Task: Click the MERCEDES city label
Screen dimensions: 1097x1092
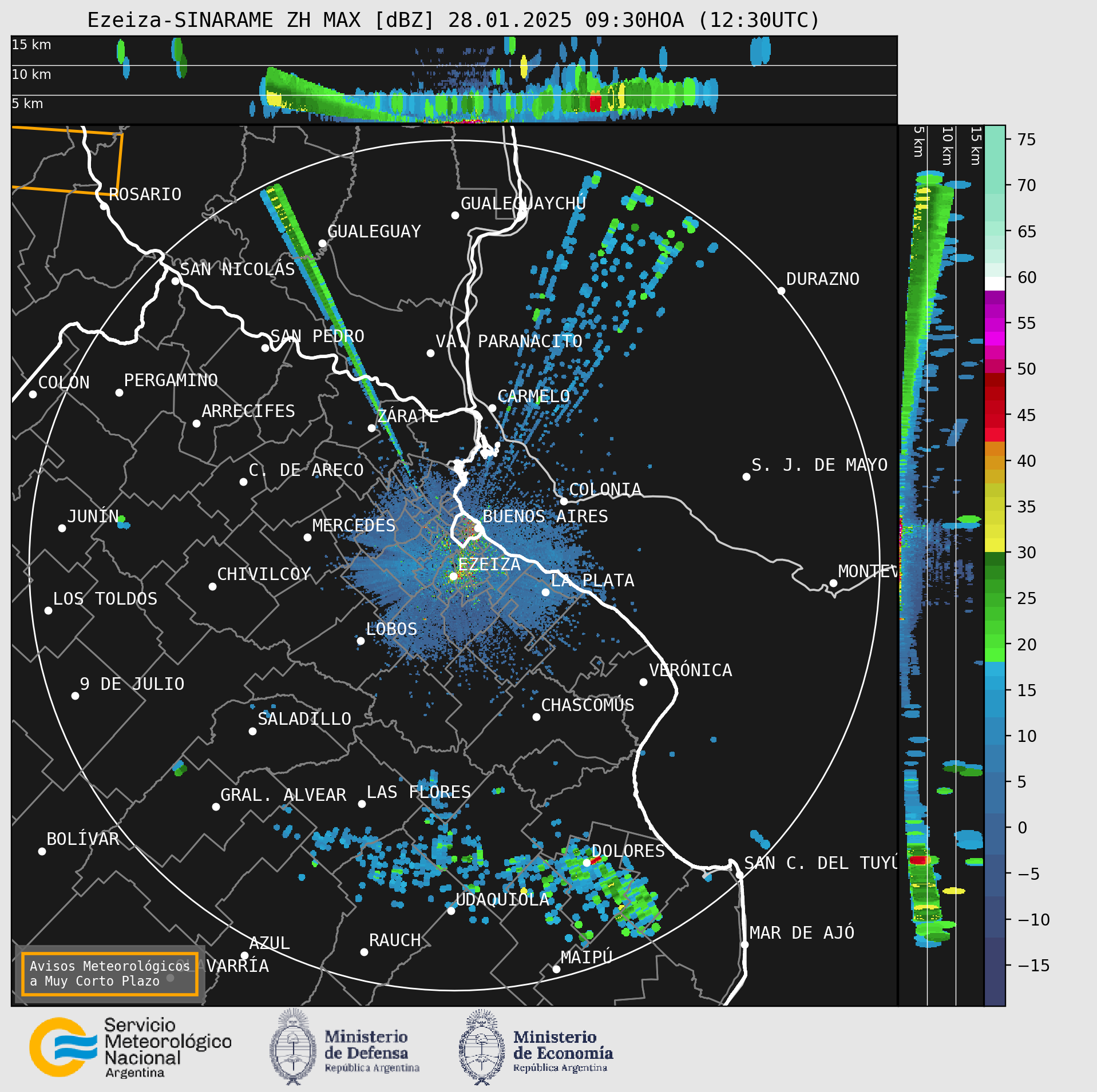Action: (x=354, y=526)
